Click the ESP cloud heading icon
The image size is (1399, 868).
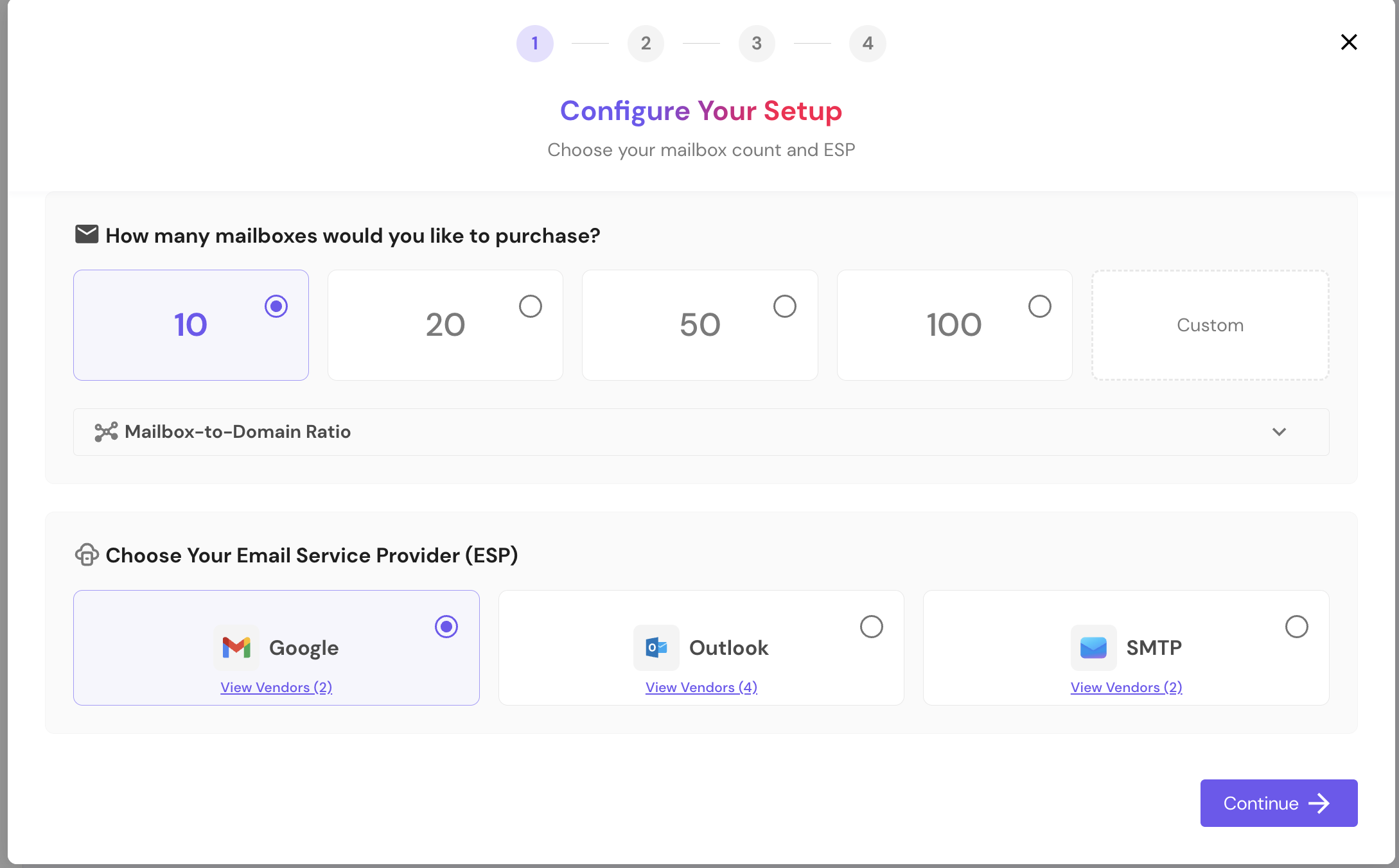(x=87, y=555)
